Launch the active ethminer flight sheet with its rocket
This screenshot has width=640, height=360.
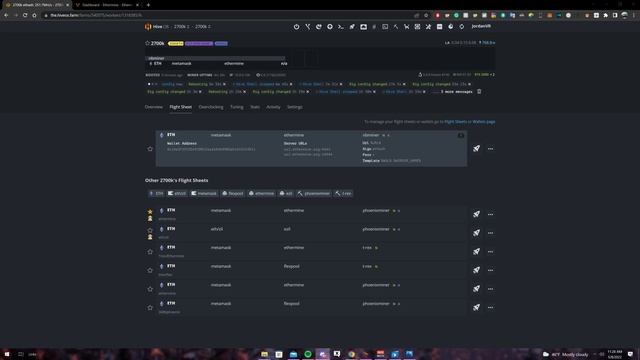[476, 149]
